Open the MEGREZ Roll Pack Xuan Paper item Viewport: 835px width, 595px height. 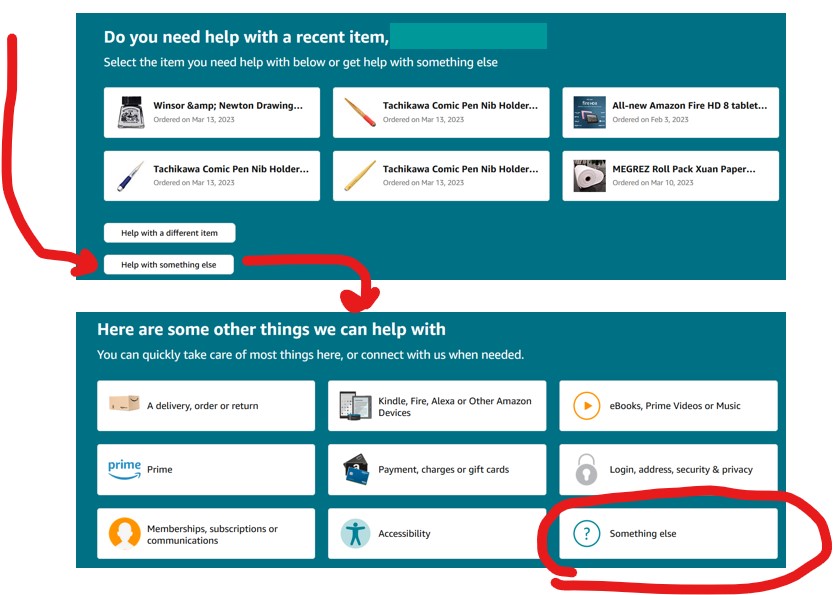click(x=670, y=175)
